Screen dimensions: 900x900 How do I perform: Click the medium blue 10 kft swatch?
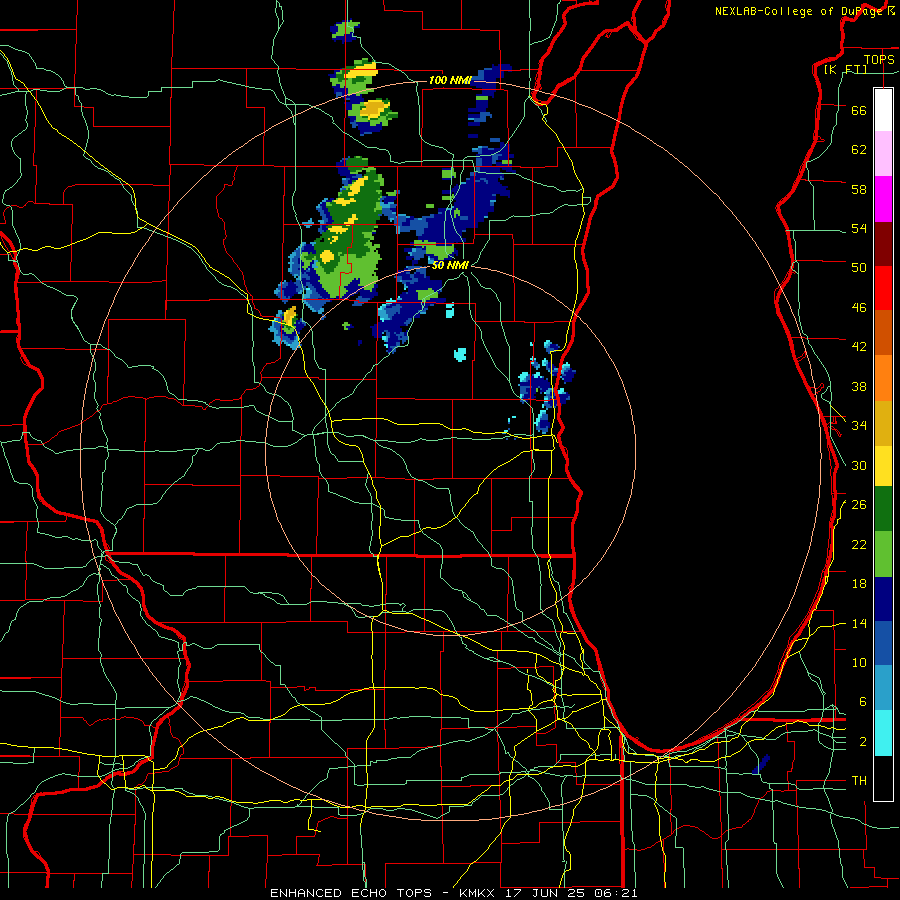[x=883, y=643]
